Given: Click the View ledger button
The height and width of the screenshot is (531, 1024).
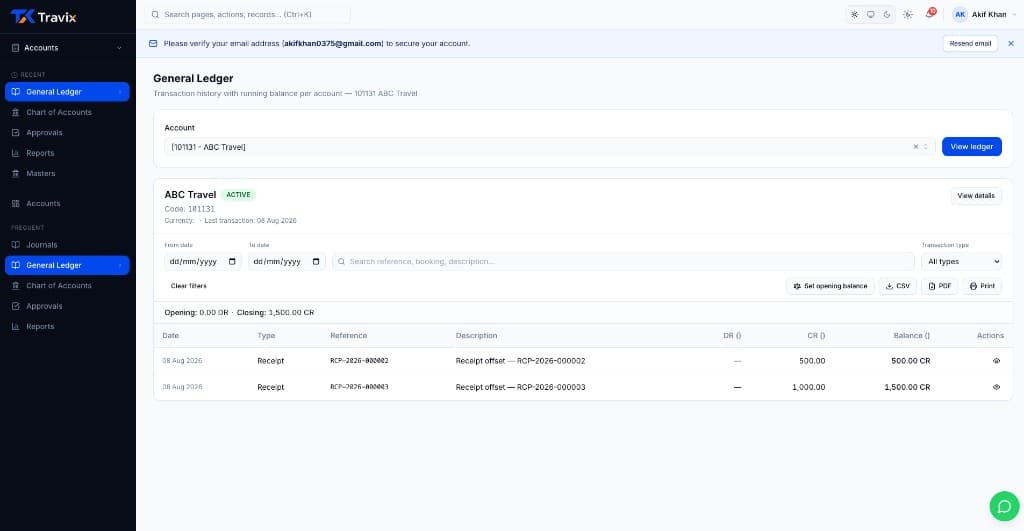Looking at the screenshot, I should coord(971,147).
